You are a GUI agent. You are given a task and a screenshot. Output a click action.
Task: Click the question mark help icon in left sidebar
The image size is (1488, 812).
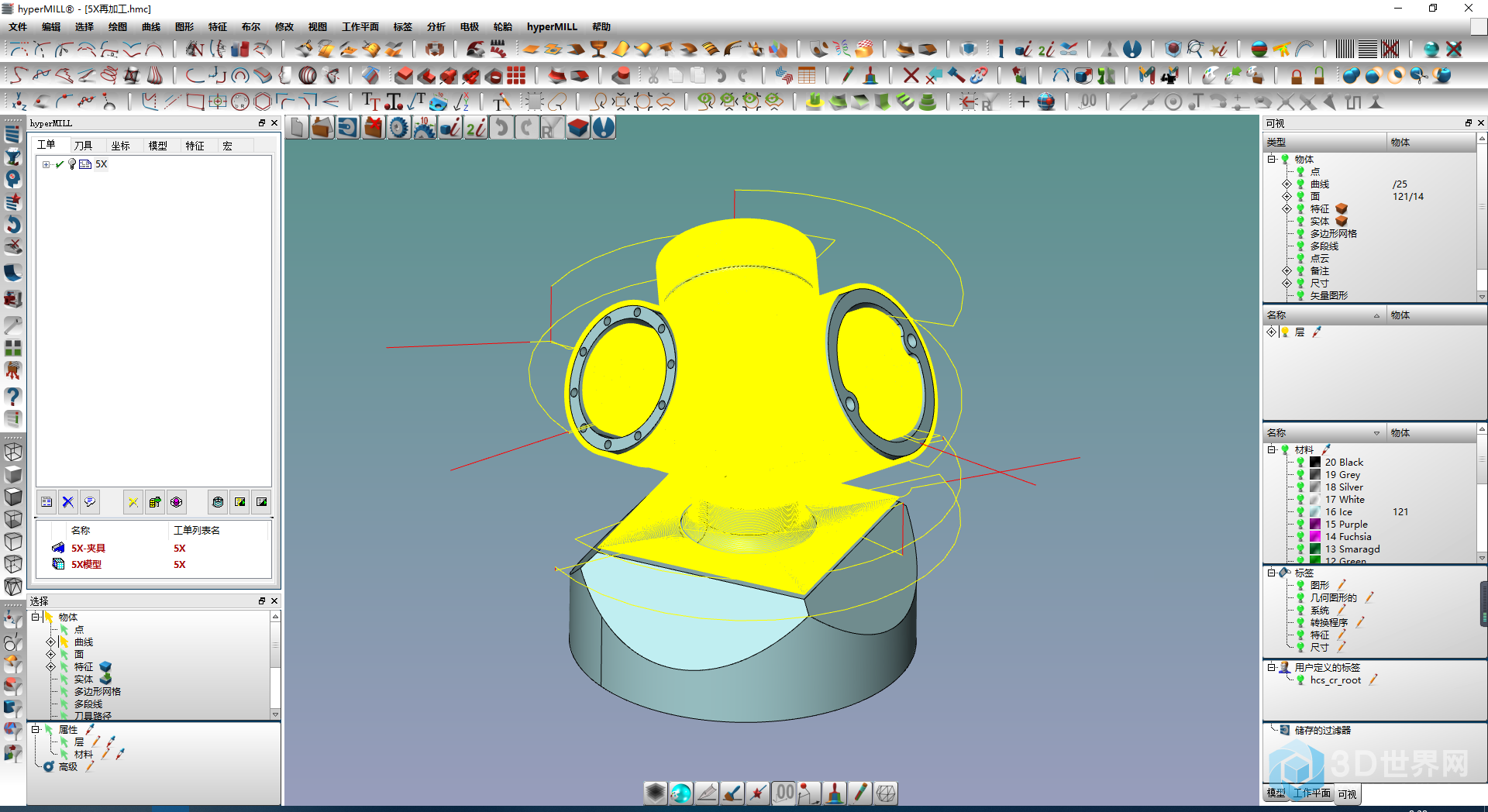click(x=13, y=397)
